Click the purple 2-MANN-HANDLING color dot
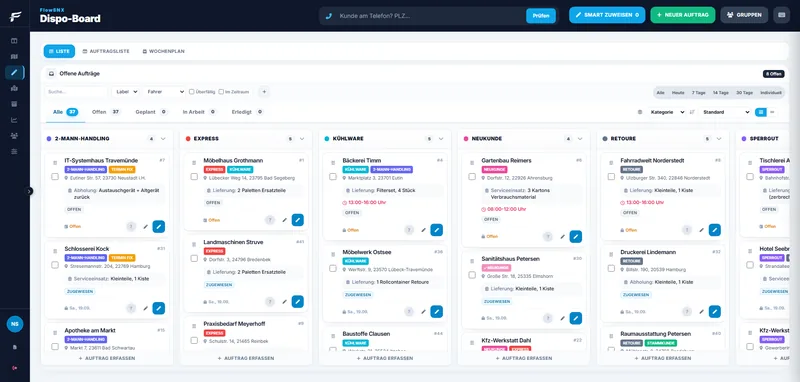The width and height of the screenshot is (800, 382). 48,139
